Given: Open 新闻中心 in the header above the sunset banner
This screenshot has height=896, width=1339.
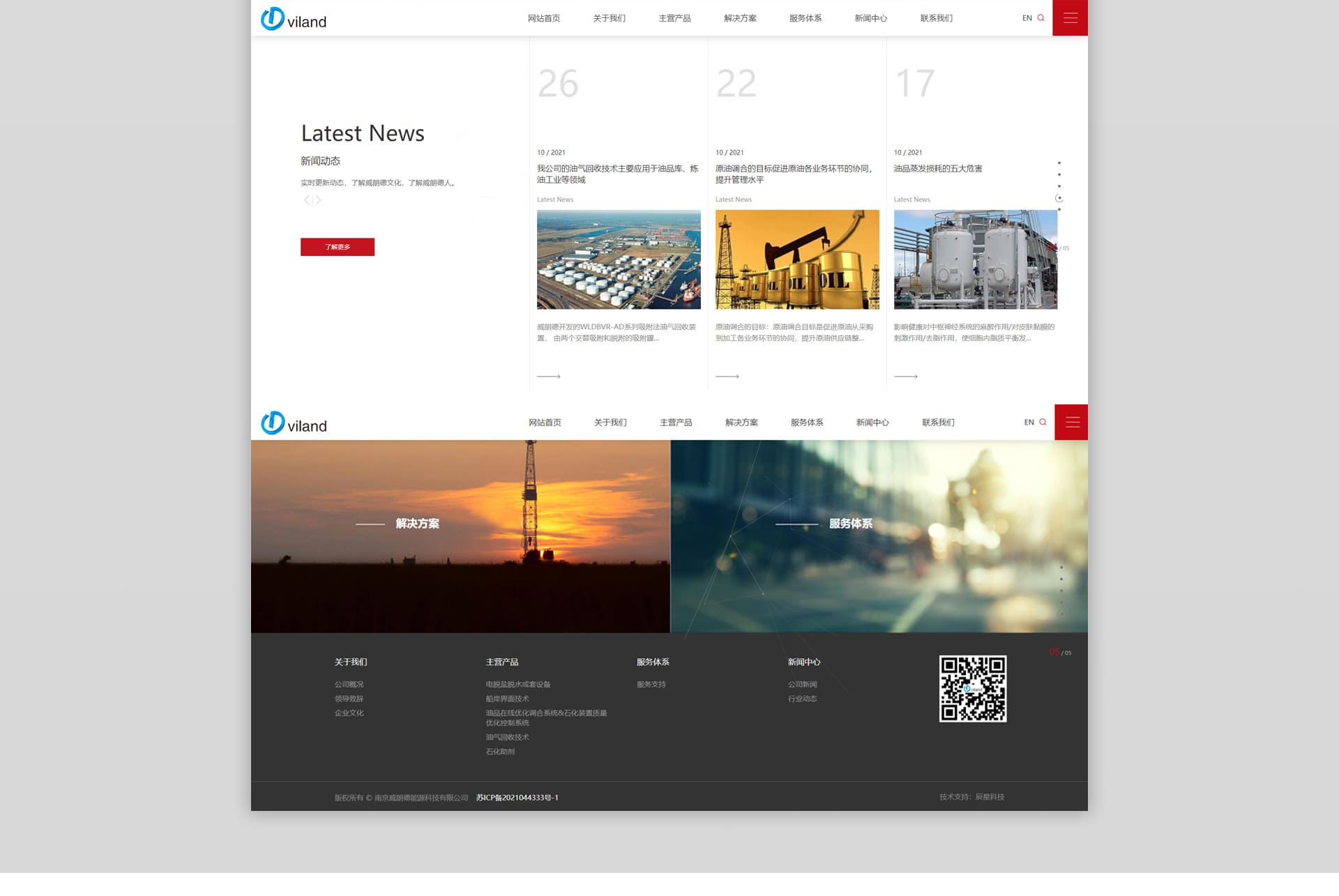Looking at the screenshot, I should coord(873,423).
